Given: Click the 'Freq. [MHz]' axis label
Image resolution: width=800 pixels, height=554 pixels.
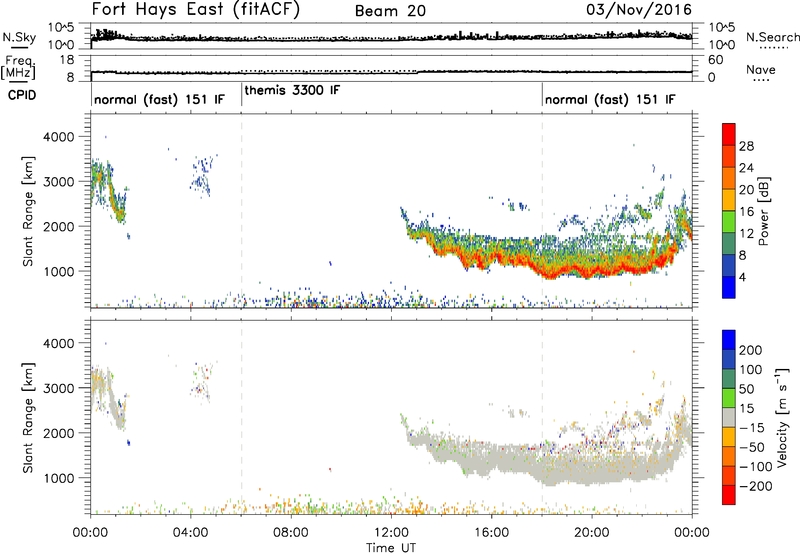Looking at the screenshot, I should pyautogui.click(x=19, y=68).
